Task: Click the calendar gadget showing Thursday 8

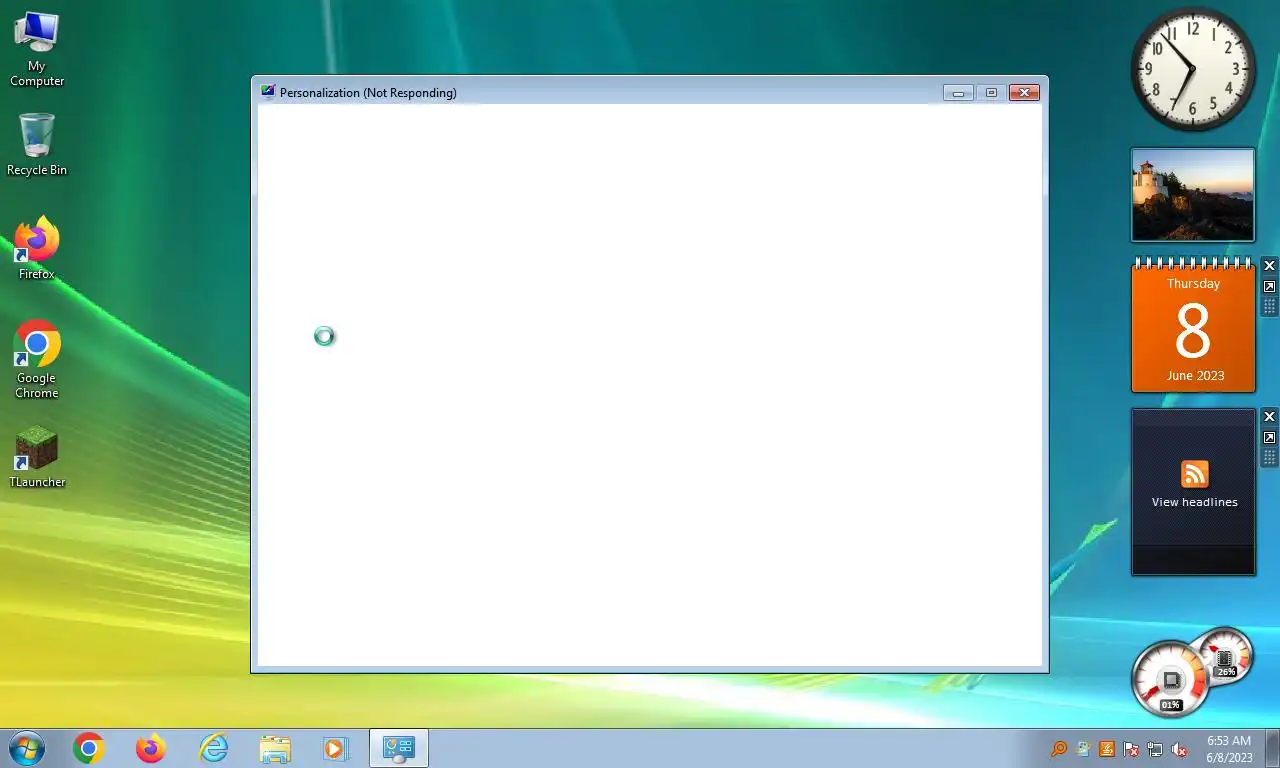Action: point(1193,326)
